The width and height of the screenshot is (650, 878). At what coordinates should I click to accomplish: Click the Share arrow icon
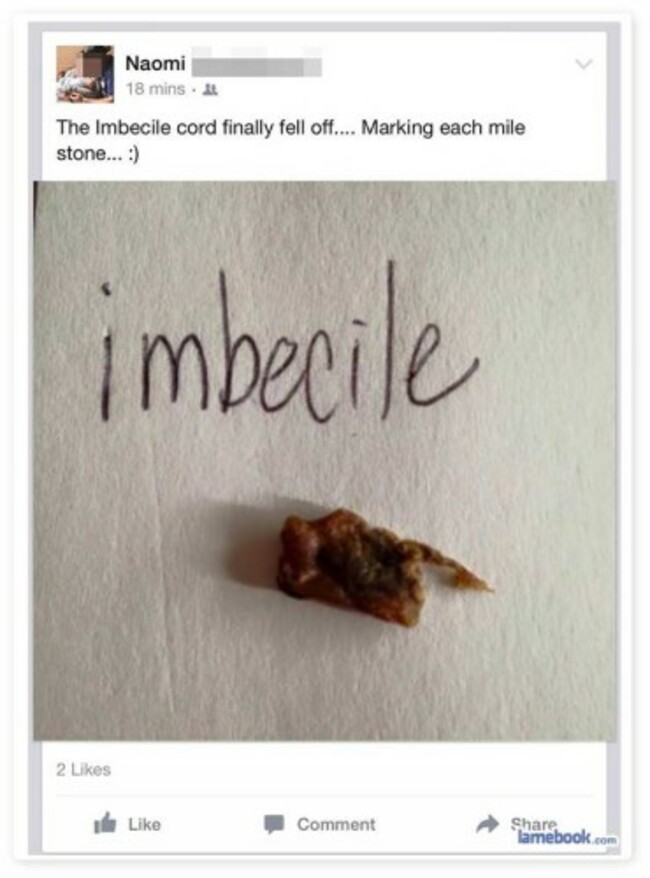pyautogui.click(x=488, y=823)
